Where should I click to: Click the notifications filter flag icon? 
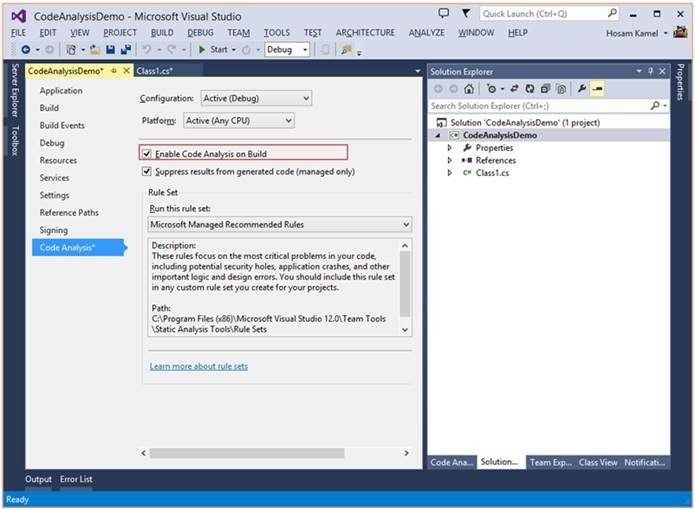tap(466, 13)
